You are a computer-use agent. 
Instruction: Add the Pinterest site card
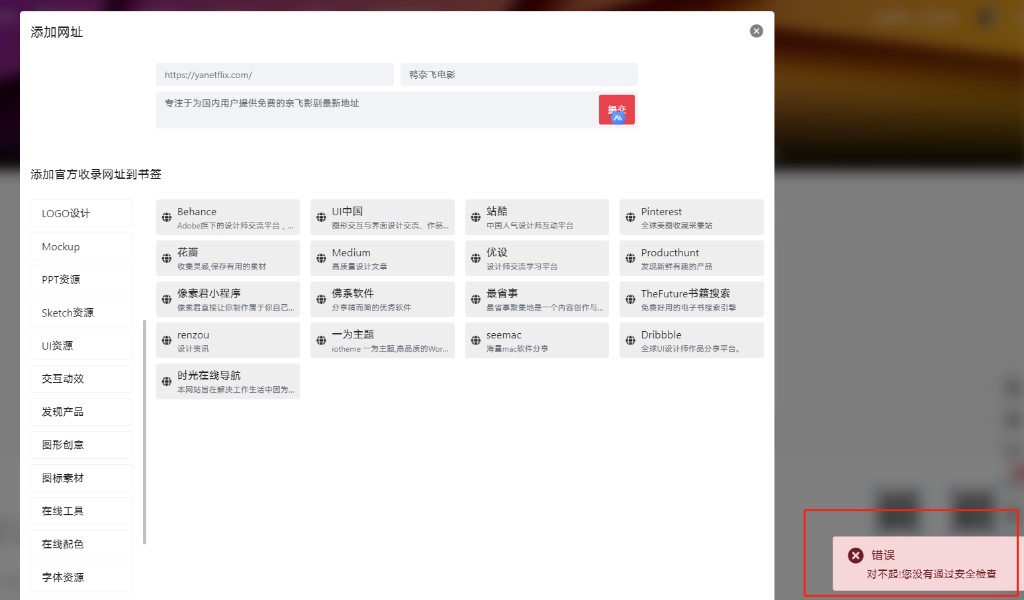(692, 217)
